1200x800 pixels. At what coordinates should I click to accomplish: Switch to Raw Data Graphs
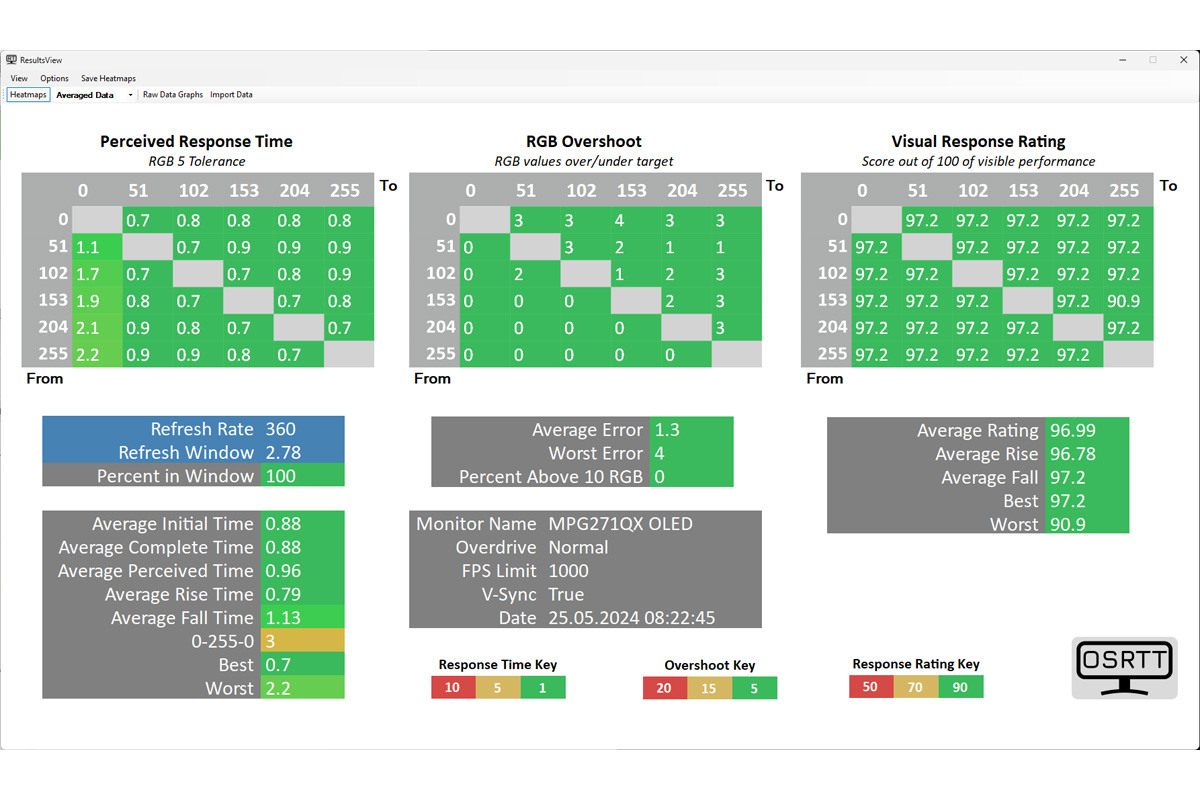tap(173, 95)
